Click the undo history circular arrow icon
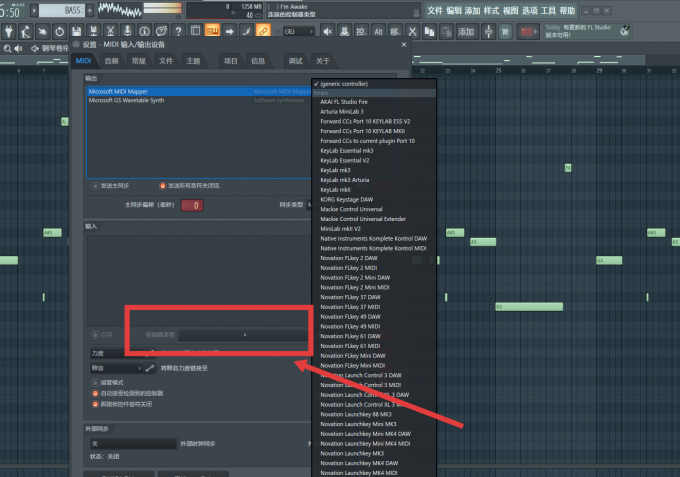The height and width of the screenshot is (477, 680). coord(59,31)
